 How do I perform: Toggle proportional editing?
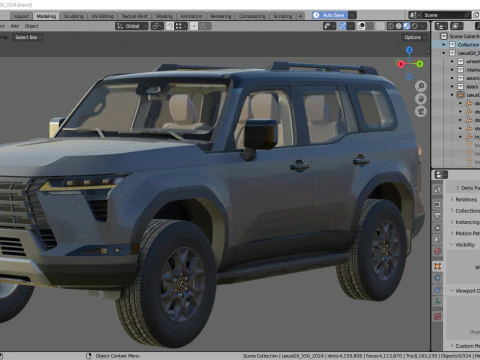194,26
